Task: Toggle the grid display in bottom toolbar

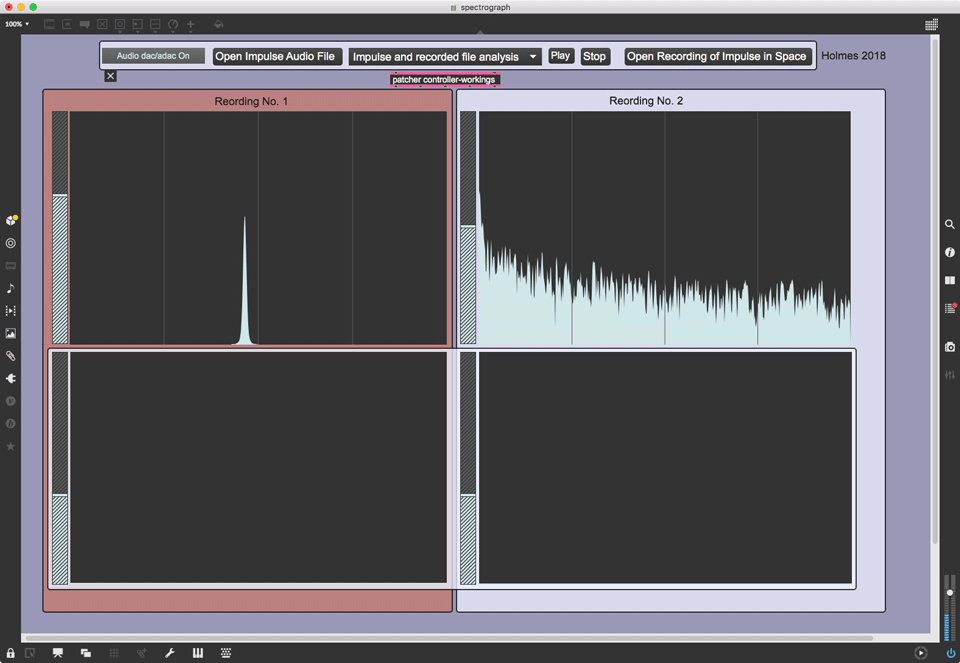Action: point(114,653)
